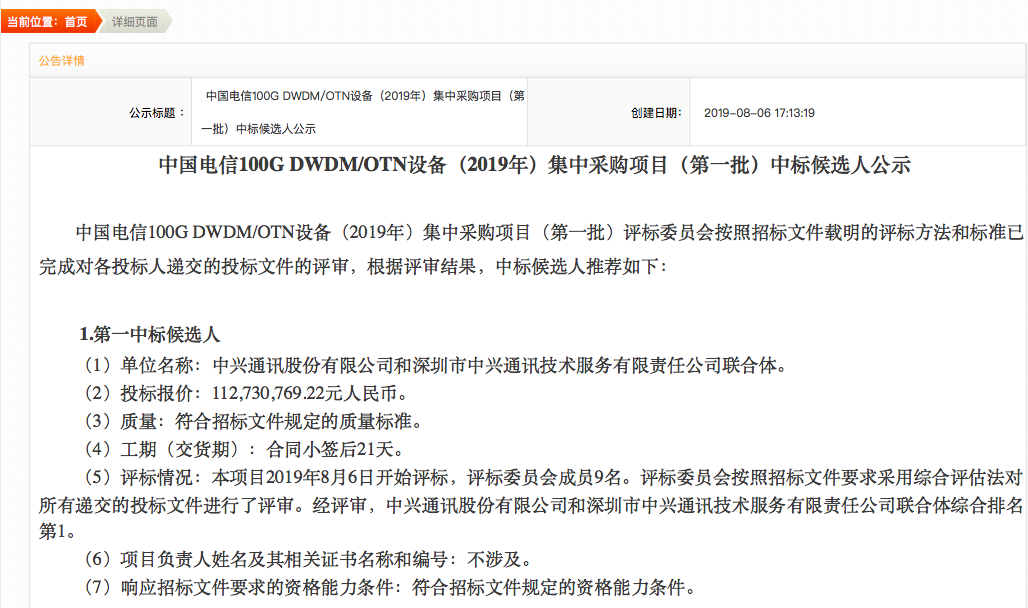Select the heading 1.第一中标候选人
Image resolution: width=1028 pixels, height=608 pixels.
pos(149,334)
